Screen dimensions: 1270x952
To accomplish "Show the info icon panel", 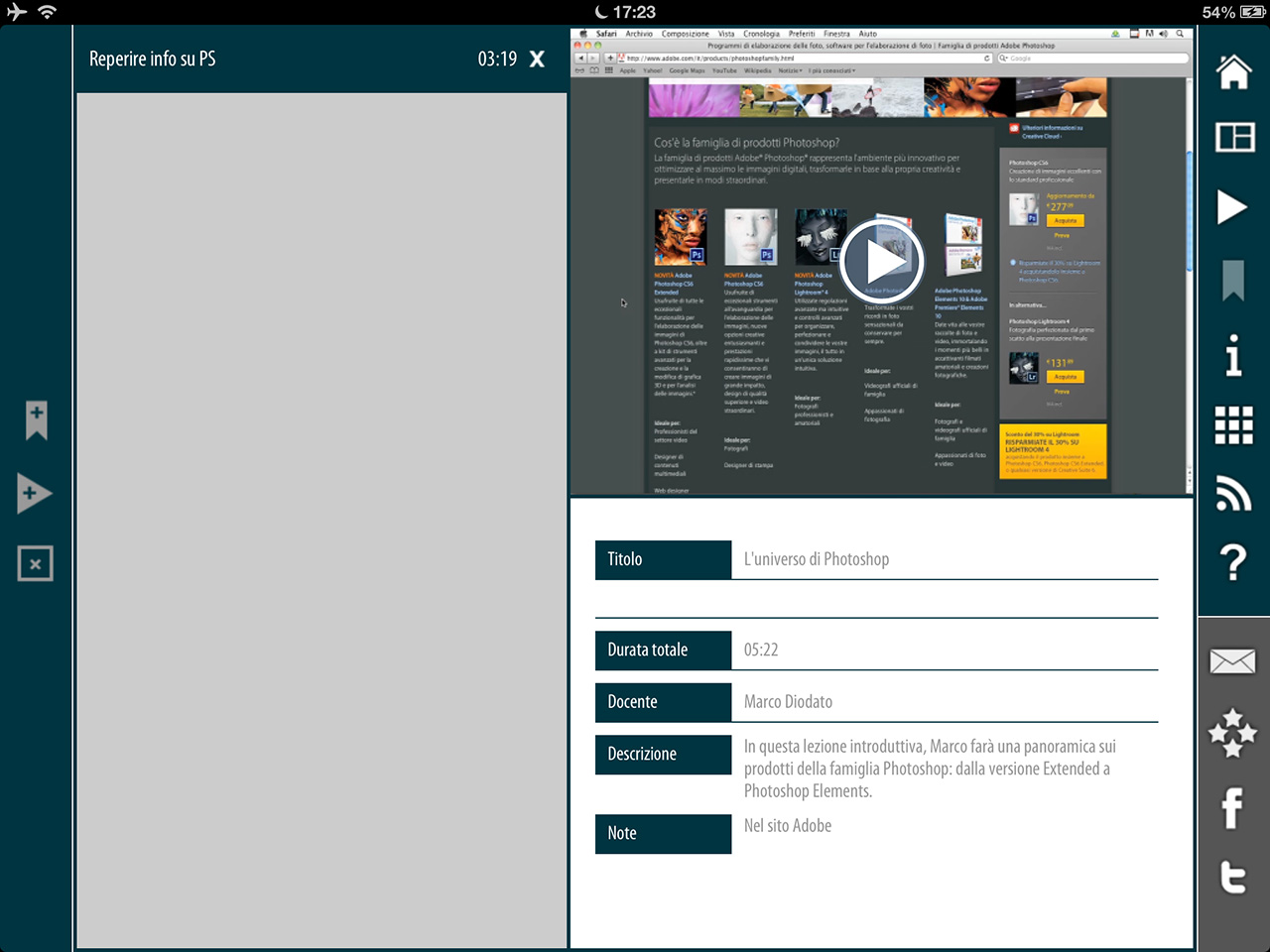I will [1233, 355].
